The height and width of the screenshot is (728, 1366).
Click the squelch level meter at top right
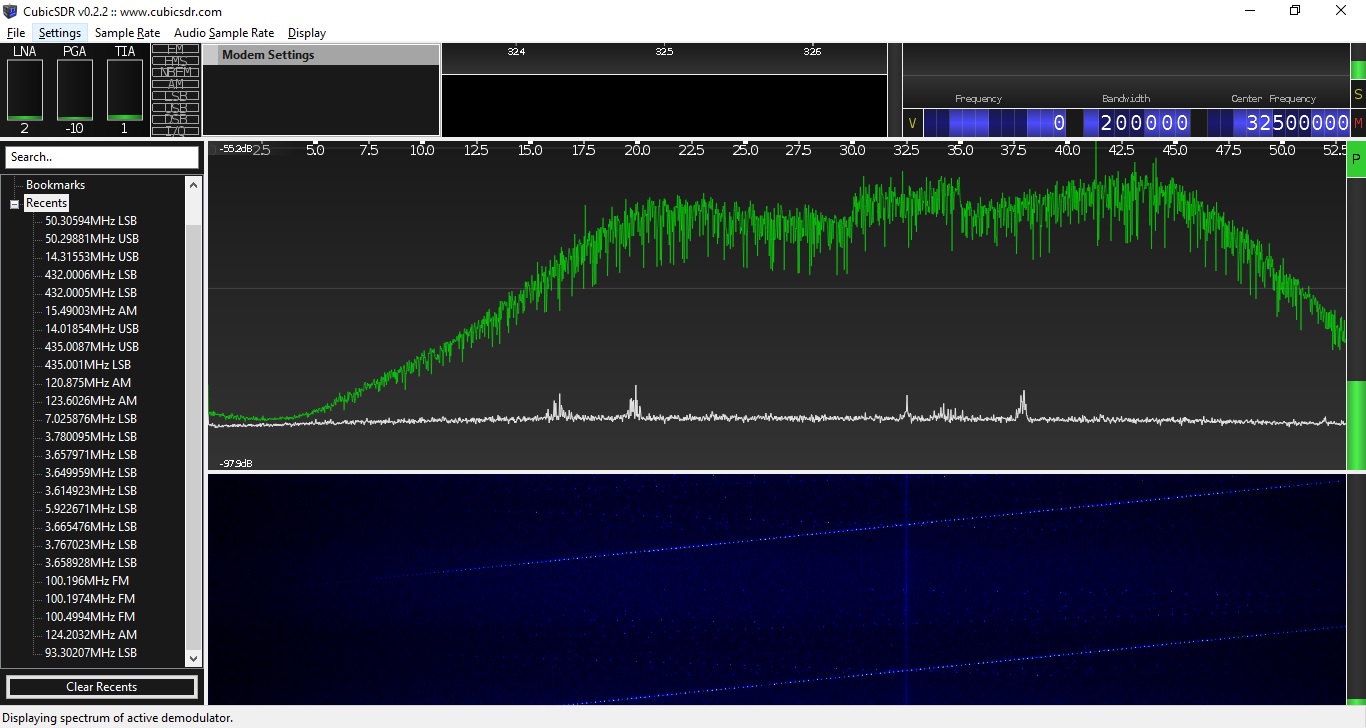point(1358,62)
